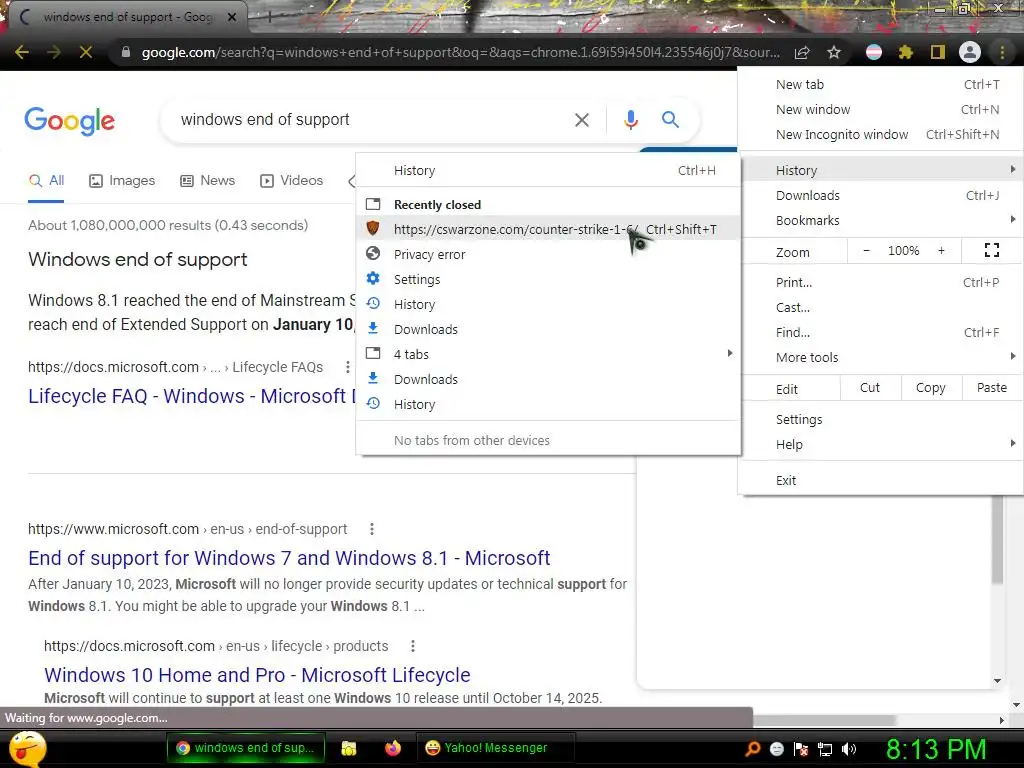Expand the History submenu arrow

point(1012,170)
